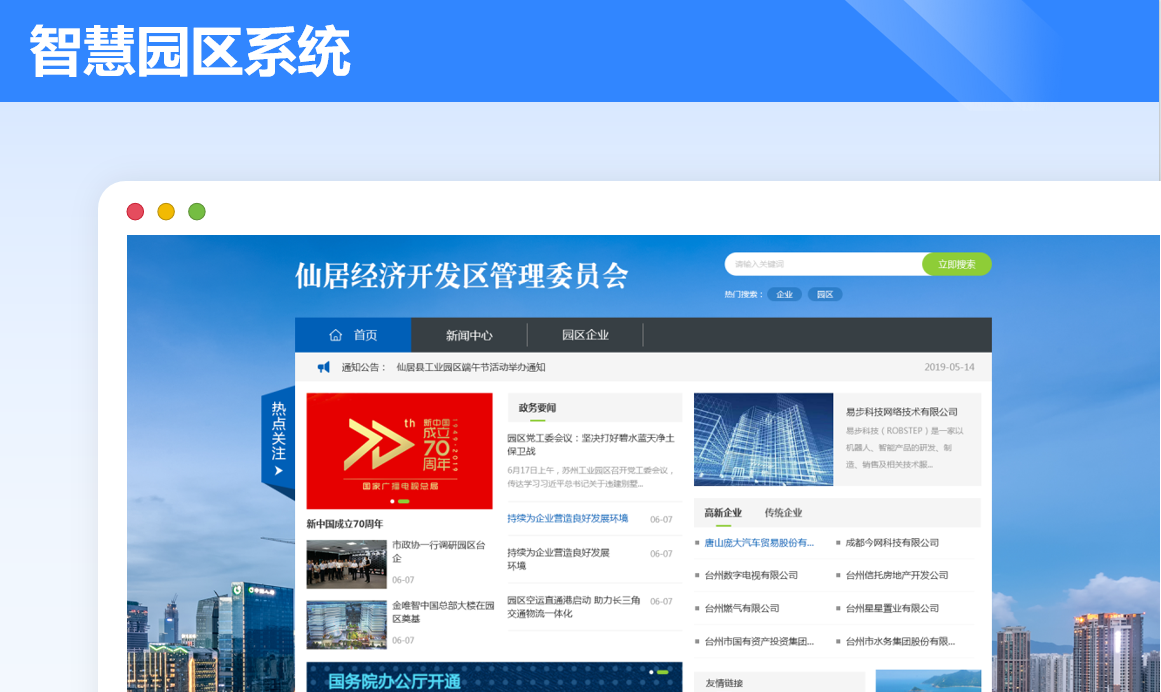Open 市政协一行调研园区台企 news thumbnail
This screenshot has width=1161, height=692.
pos(347,564)
